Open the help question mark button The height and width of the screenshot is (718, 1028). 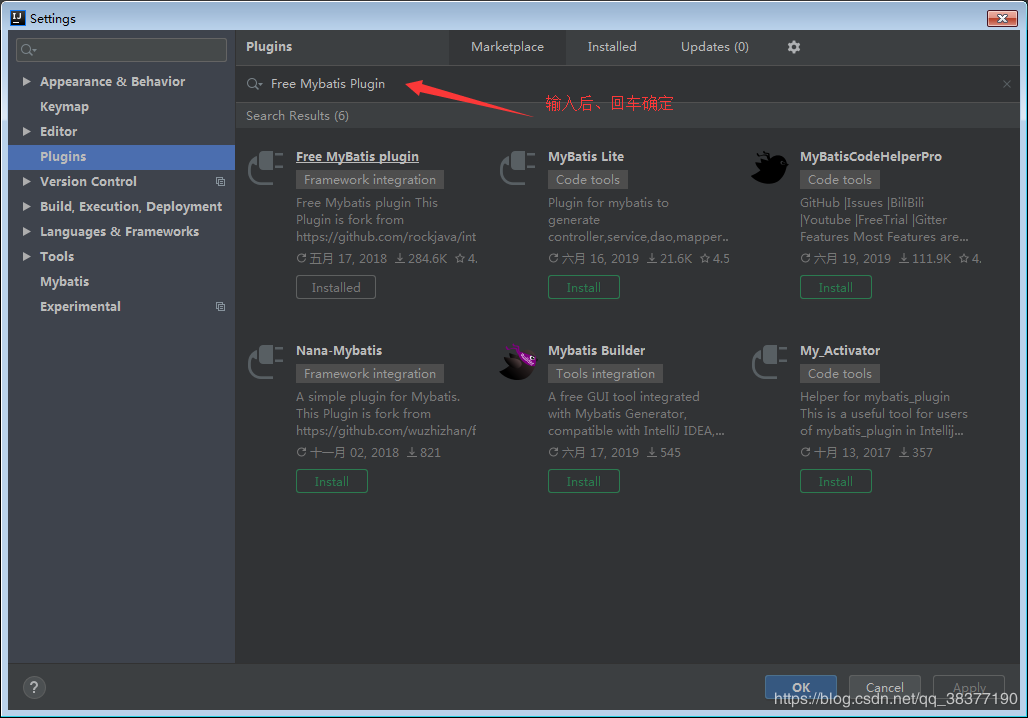click(x=34, y=687)
